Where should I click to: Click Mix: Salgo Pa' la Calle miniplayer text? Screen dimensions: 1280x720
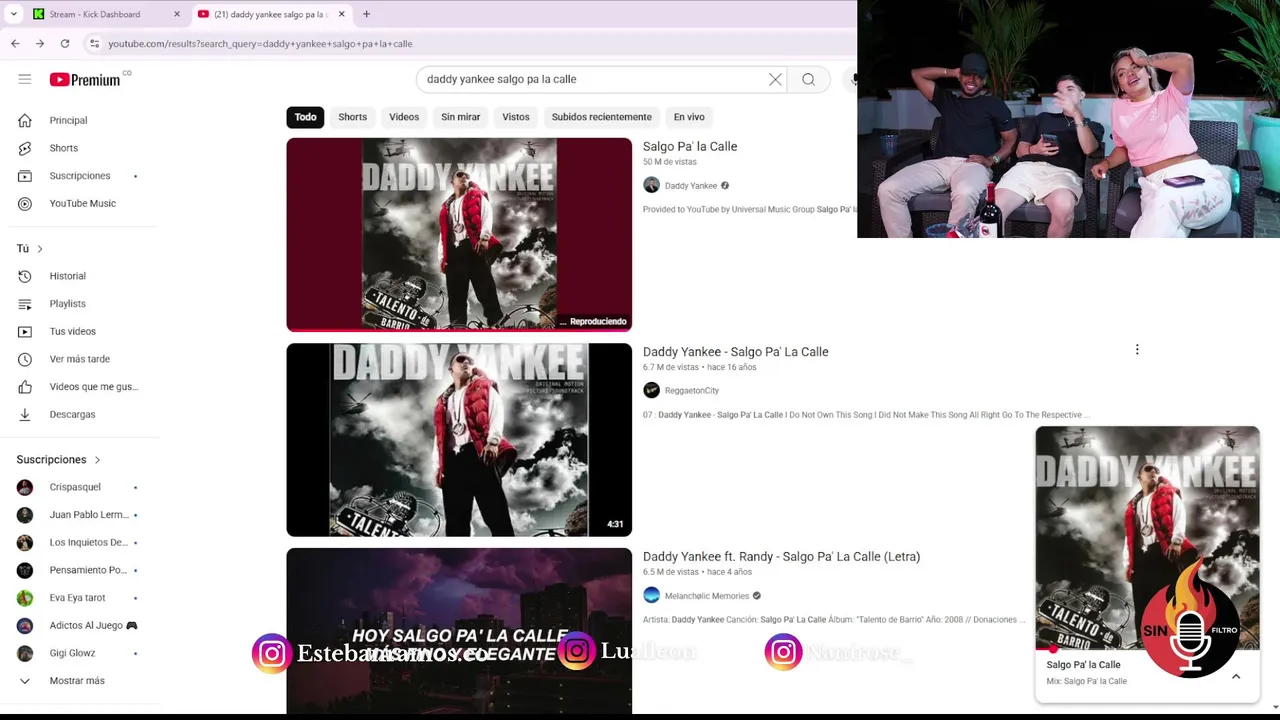tap(1086, 681)
